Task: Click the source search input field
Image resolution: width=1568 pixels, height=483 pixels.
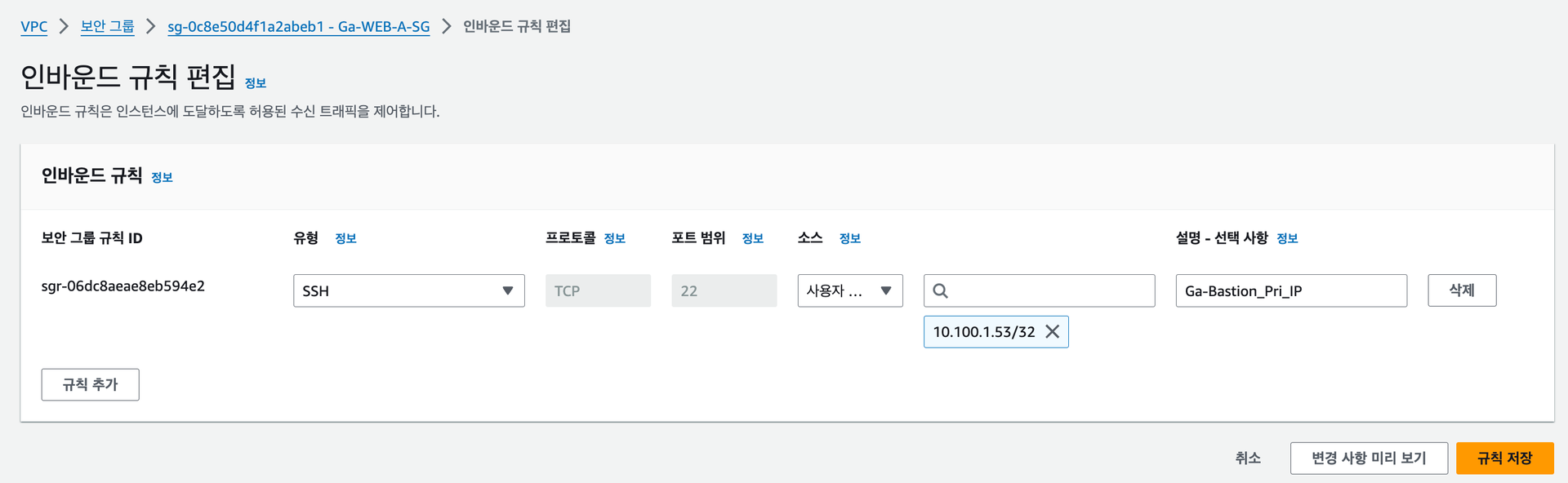Action: [x=1039, y=290]
